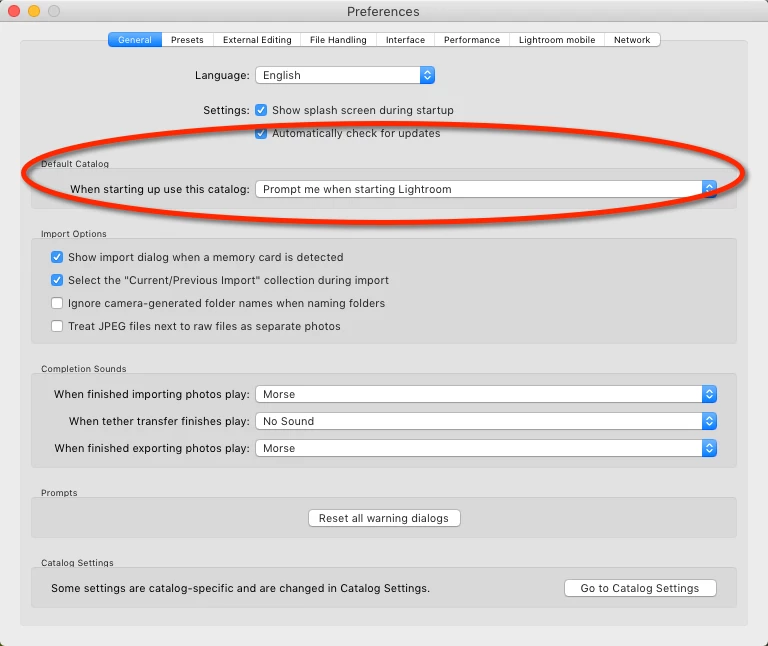The height and width of the screenshot is (646, 768).
Task: Click Go to Catalog Settings button
Action: pyautogui.click(x=640, y=588)
